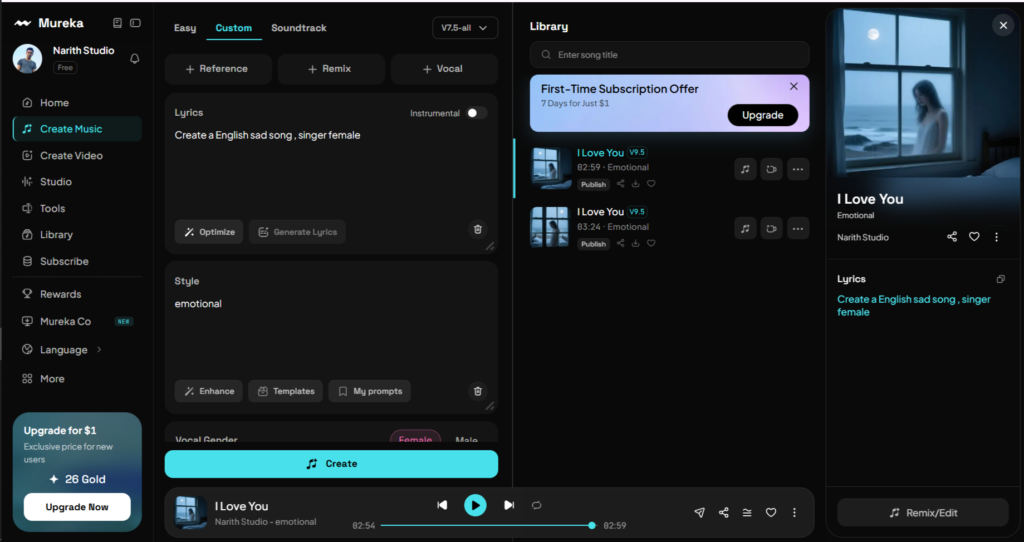Like the song in detail panel

pos(974,237)
